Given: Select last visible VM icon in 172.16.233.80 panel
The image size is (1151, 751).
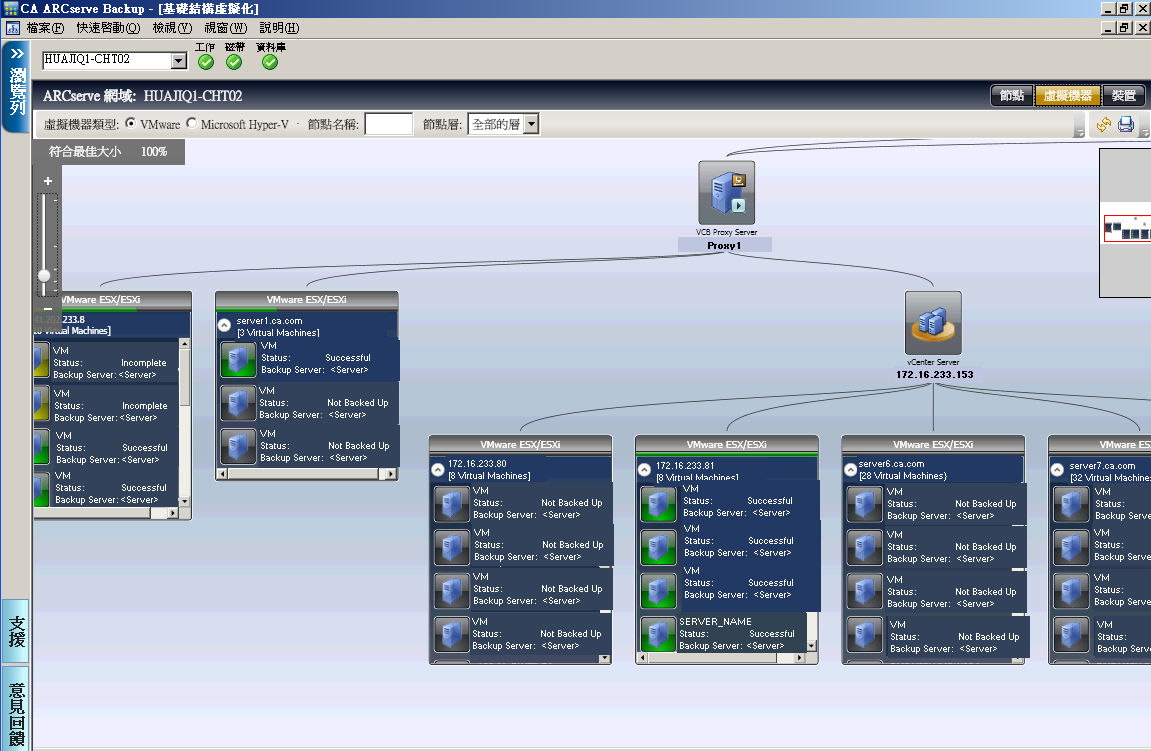Looking at the screenshot, I should 451,634.
